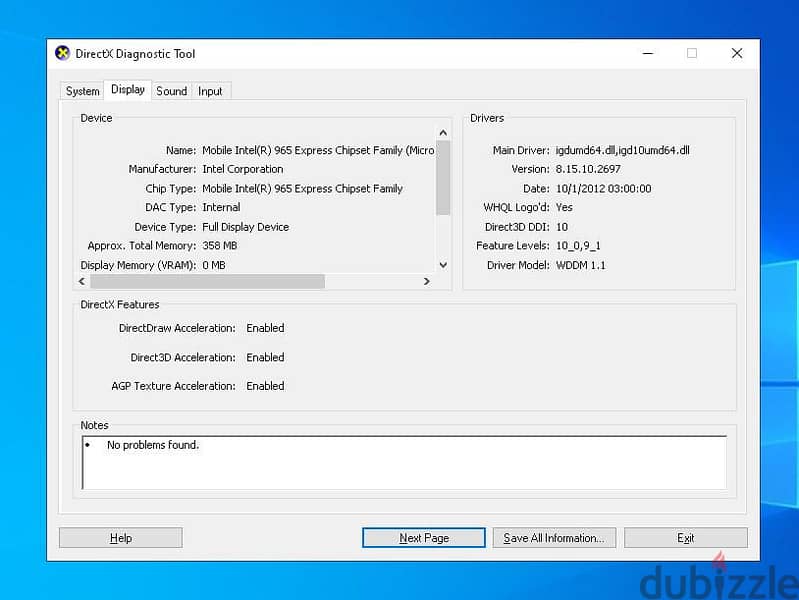Click the '358 MB' total memory value
799x600 pixels.
click(220, 246)
